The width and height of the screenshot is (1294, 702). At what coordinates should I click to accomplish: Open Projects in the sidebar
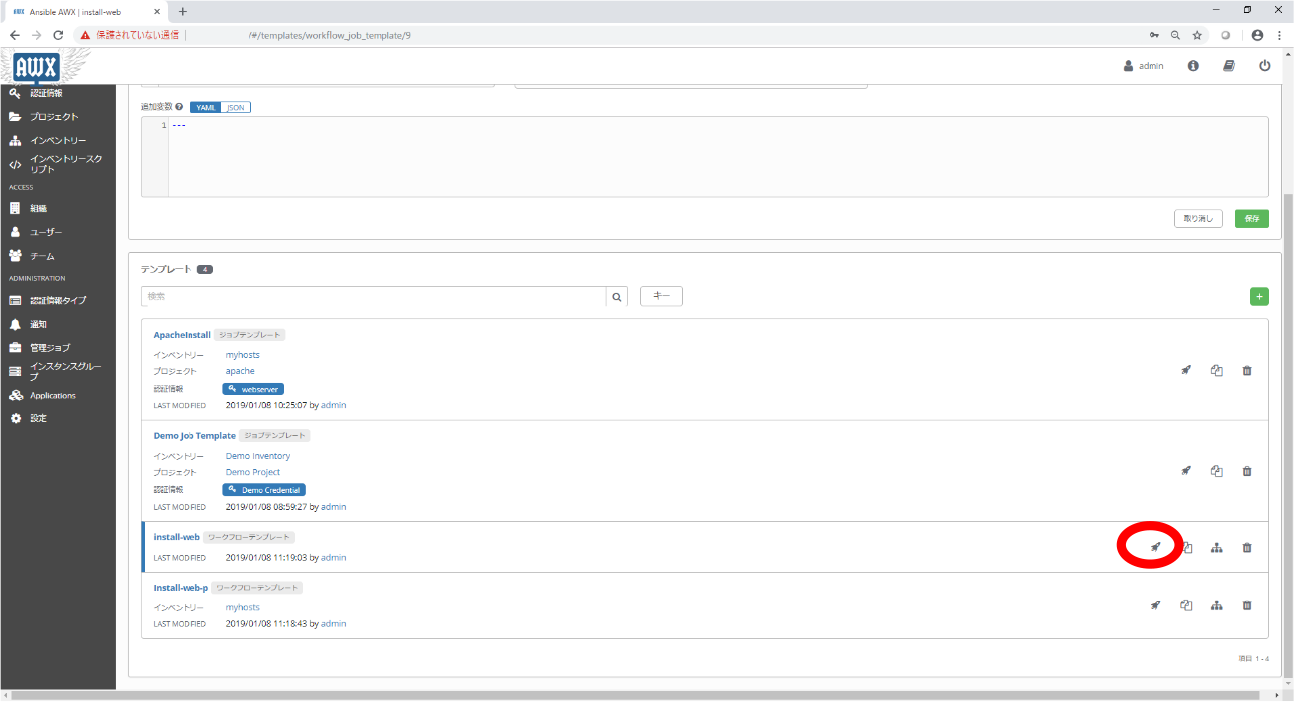(54, 117)
